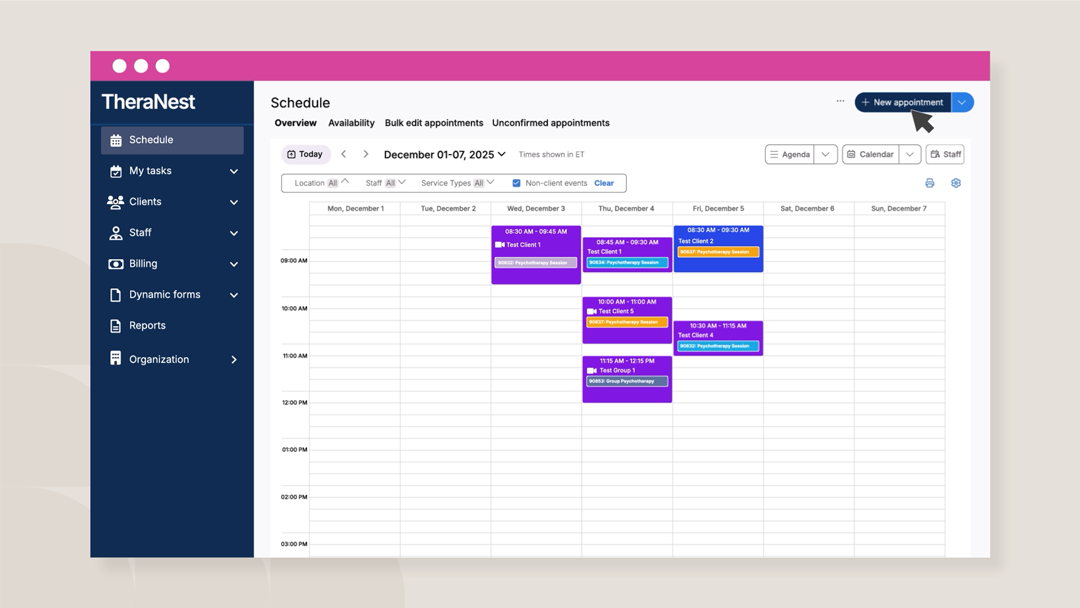Uncheck the Non-client events checkbox
Viewport: 1080px width, 608px height.
click(516, 183)
